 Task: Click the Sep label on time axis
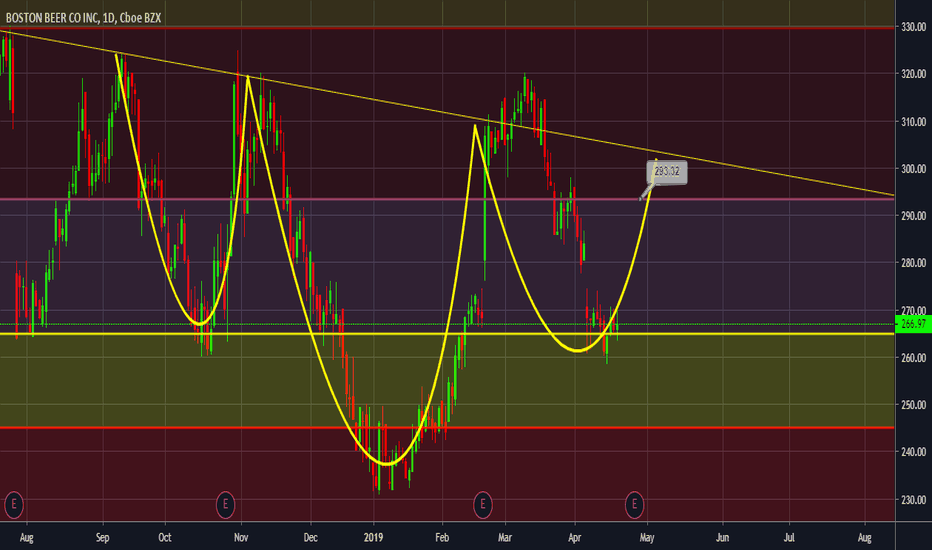[x=103, y=538]
